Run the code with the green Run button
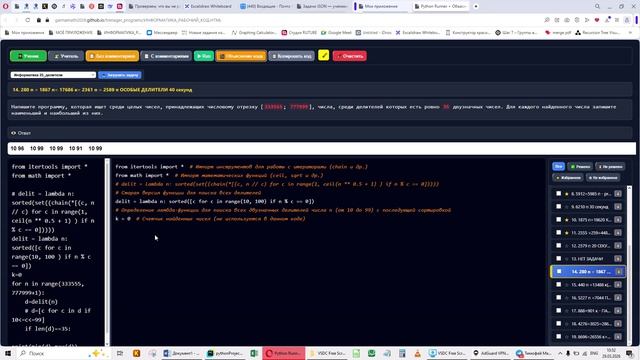 (x=204, y=56)
